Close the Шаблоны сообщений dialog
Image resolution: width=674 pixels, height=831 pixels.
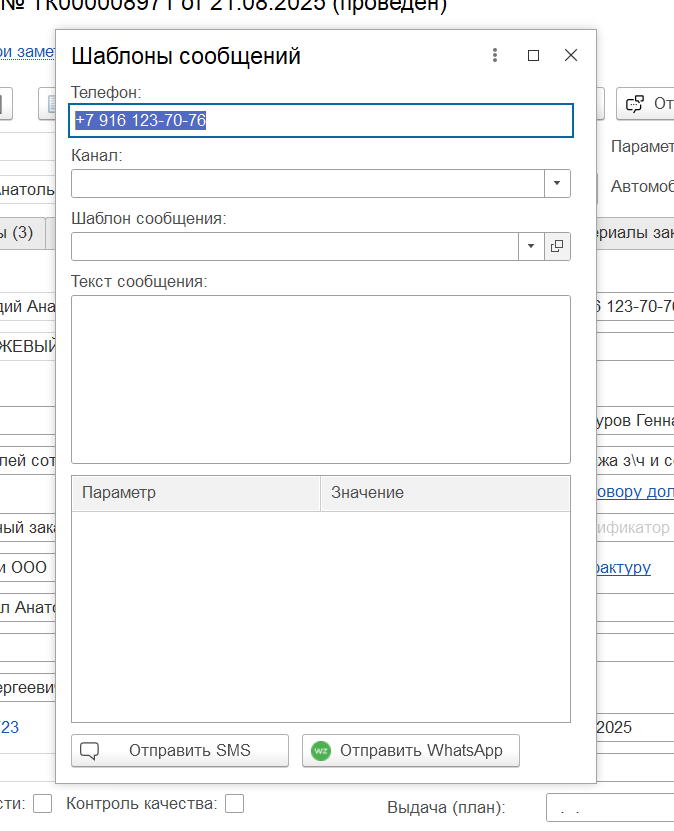[x=571, y=56]
